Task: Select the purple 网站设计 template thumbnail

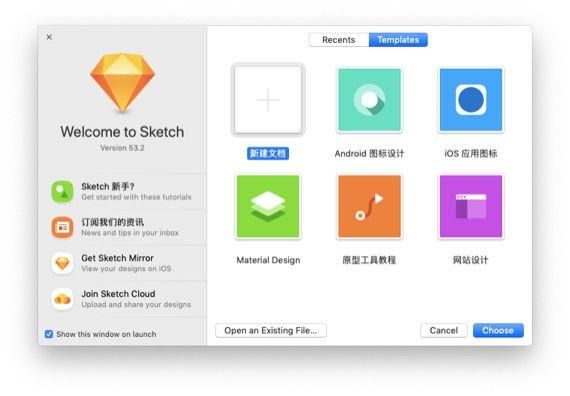Action: (471, 206)
